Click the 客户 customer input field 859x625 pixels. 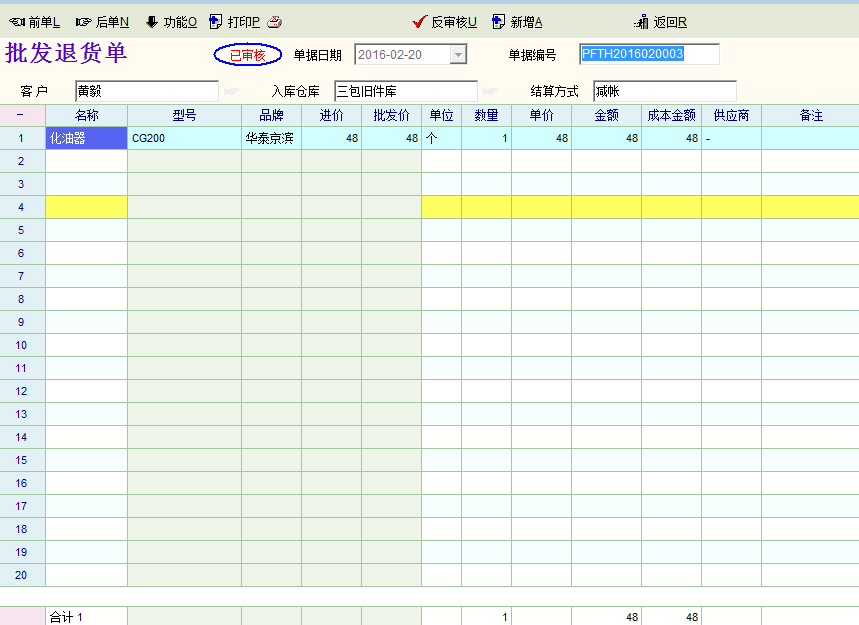(x=146, y=91)
